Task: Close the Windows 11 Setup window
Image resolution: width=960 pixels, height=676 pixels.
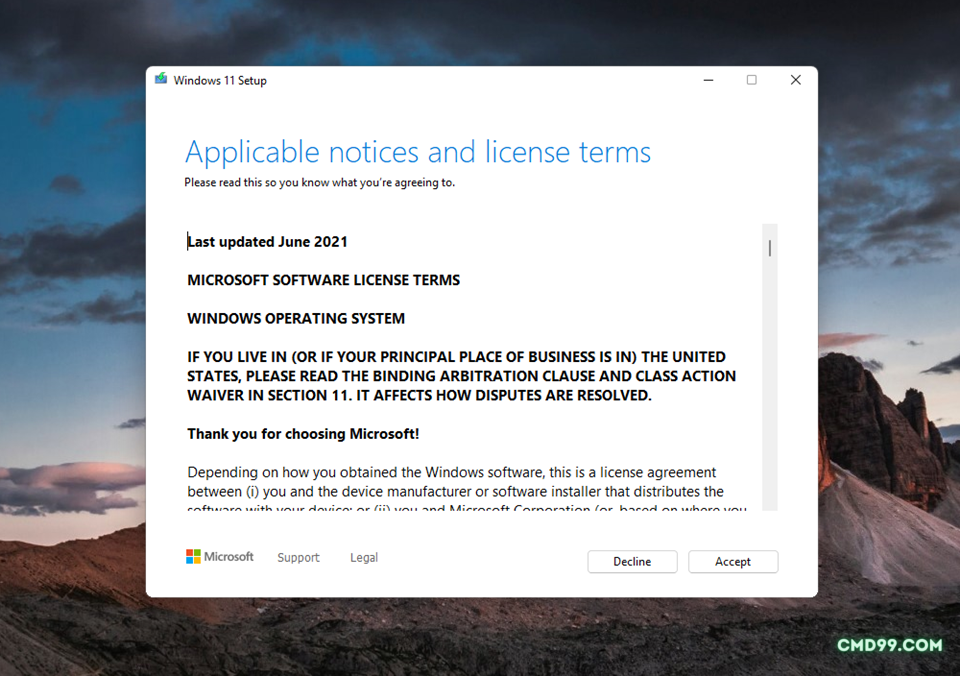Action: [795, 80]
